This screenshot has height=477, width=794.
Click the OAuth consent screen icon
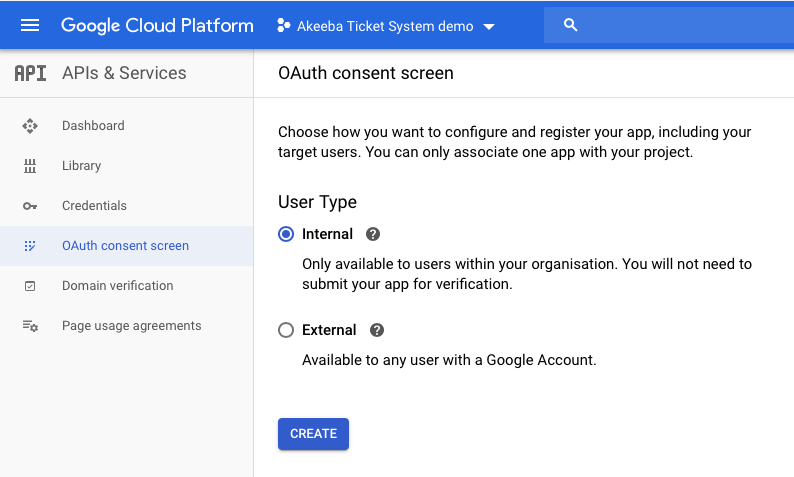(x=30, y=246)
